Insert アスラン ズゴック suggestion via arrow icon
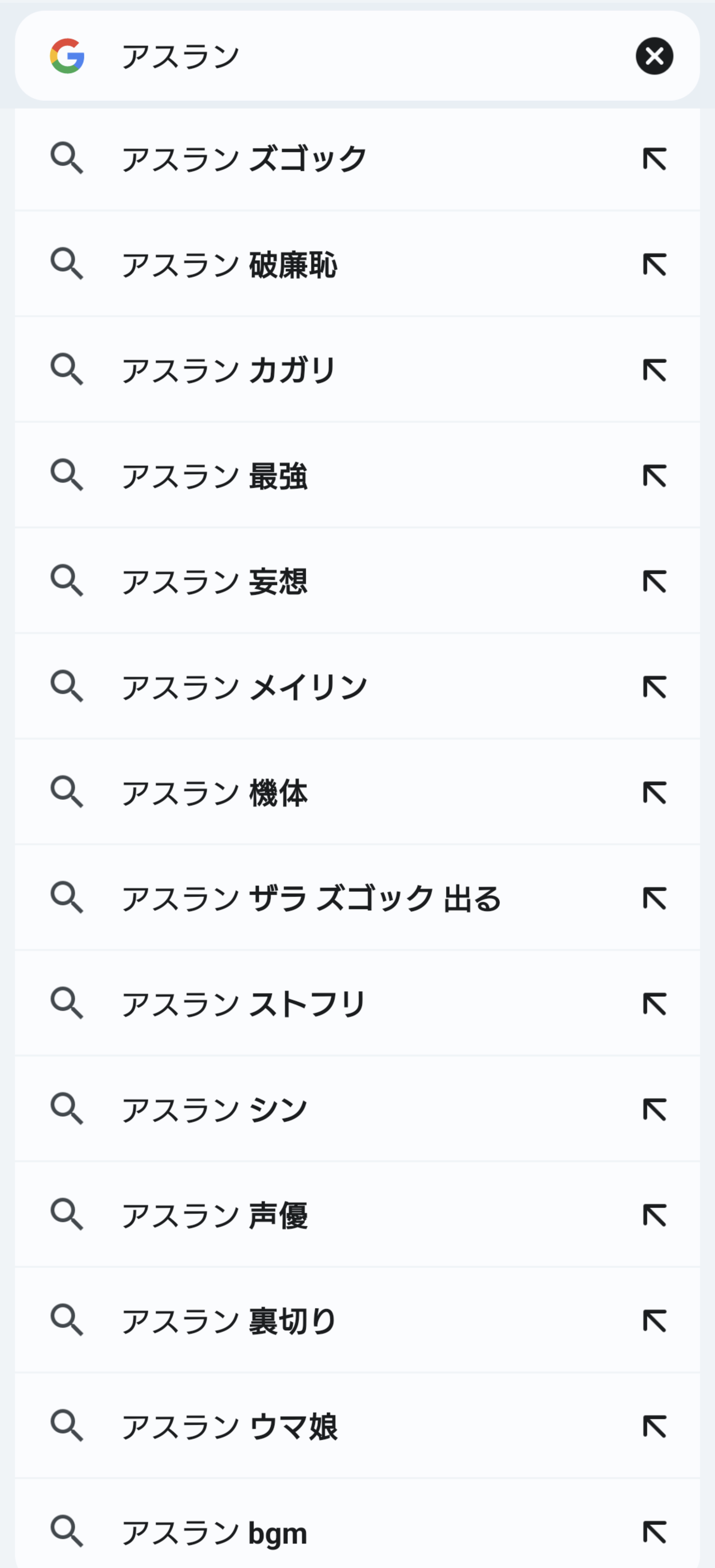The width and height of the screenshot is (715, 1568). click(655, 159)
